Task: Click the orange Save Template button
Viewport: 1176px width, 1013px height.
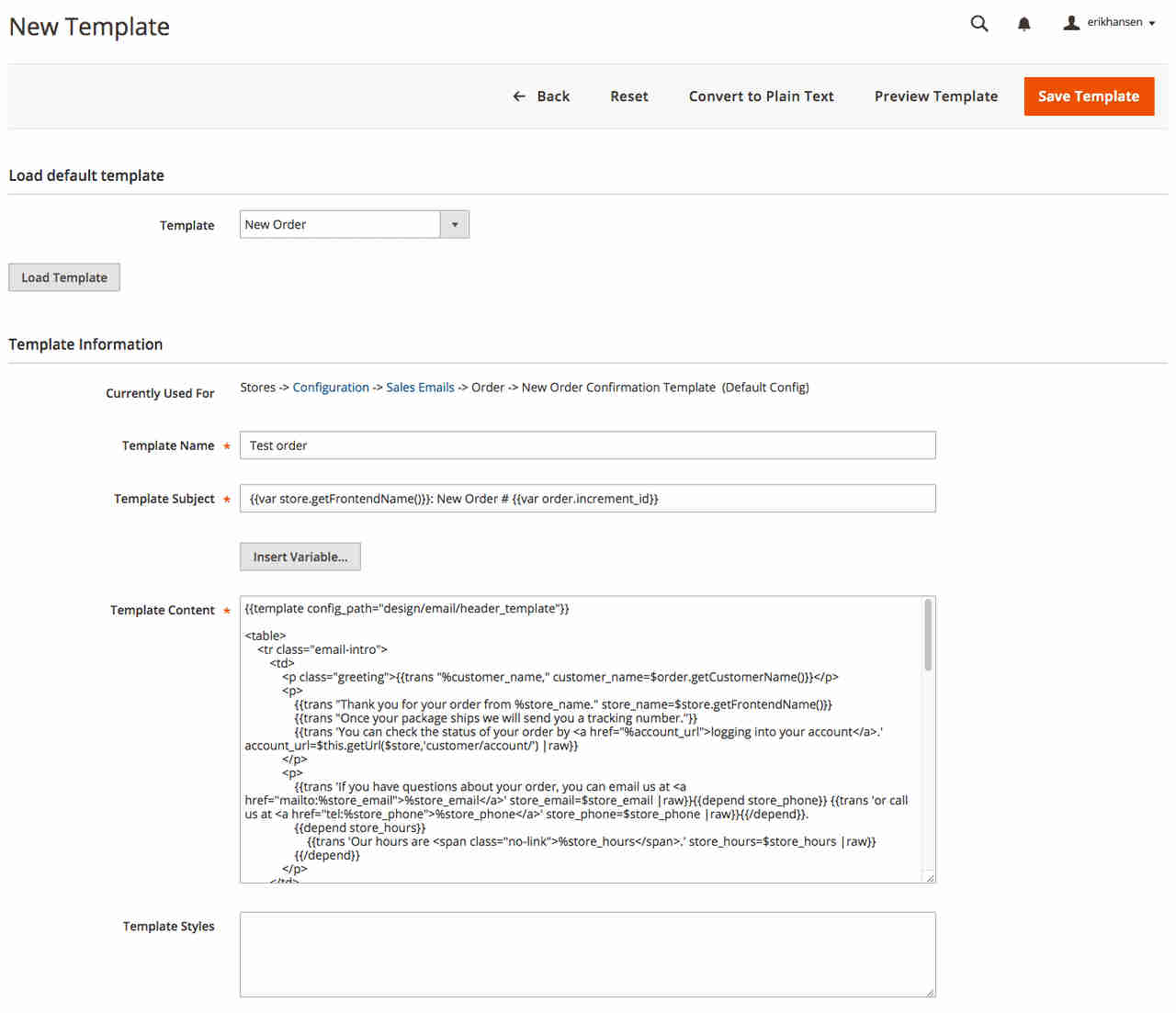Action: [x=1089, y=96]
